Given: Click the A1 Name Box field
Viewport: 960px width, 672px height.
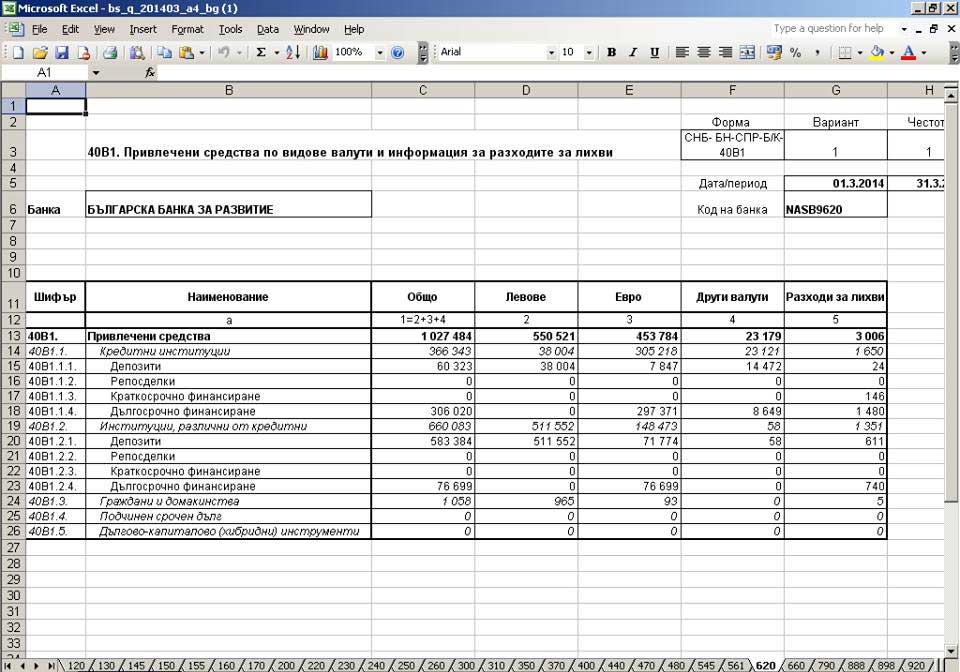Looking at the screenshot, I should (45, 73).
